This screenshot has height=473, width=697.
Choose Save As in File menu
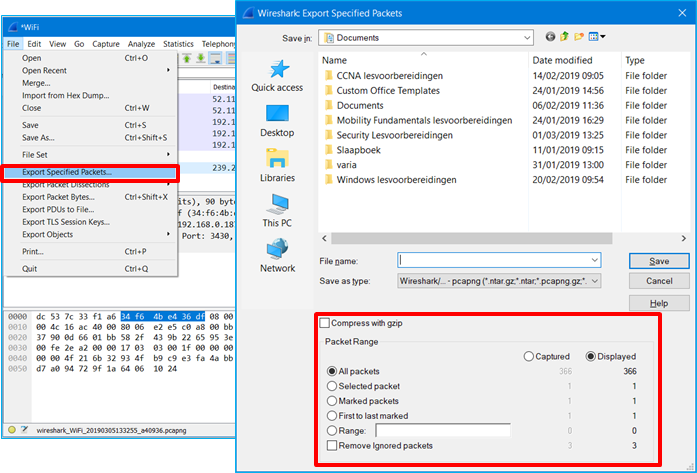tap(91, 138)
